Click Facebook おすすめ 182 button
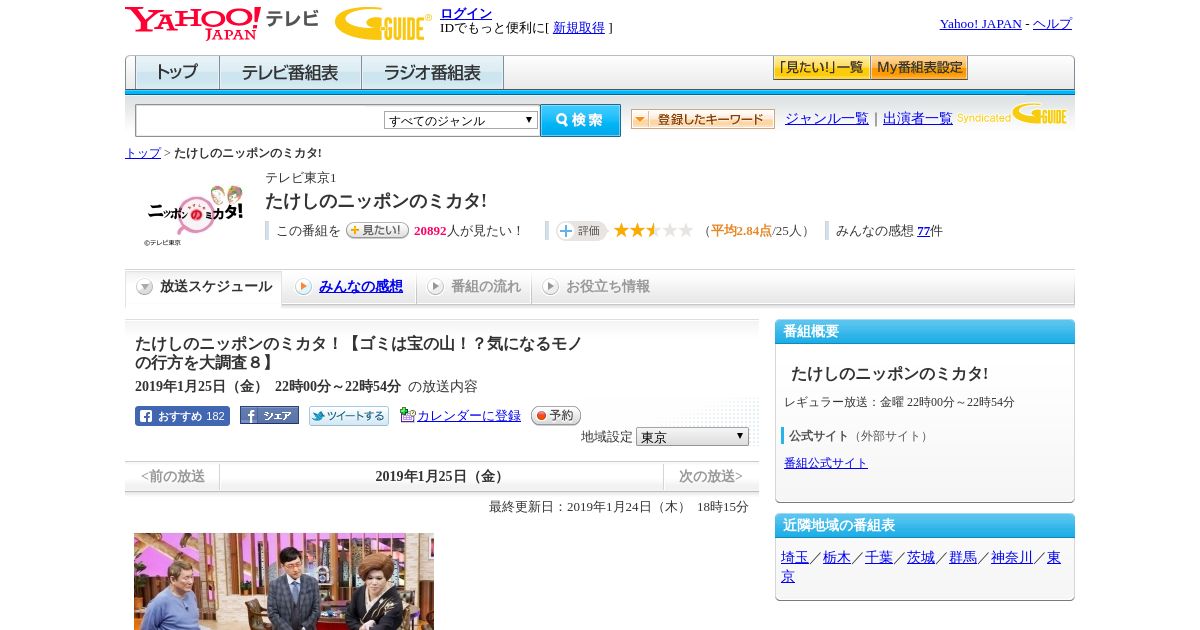This screenshot has height=630, width=1200. [182, 416]
